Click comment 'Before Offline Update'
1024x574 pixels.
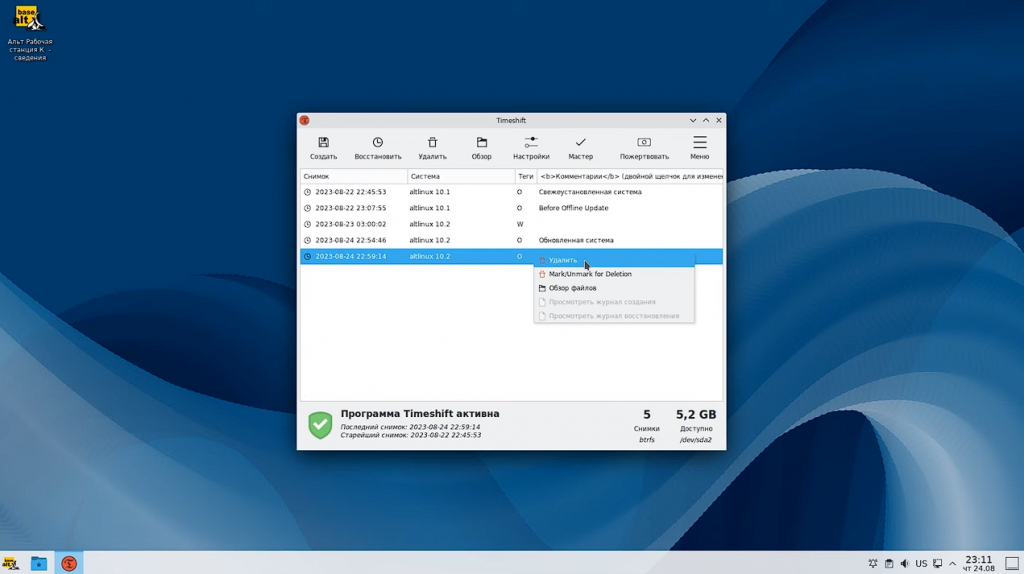pyautogui.click(x=573, y=208)
